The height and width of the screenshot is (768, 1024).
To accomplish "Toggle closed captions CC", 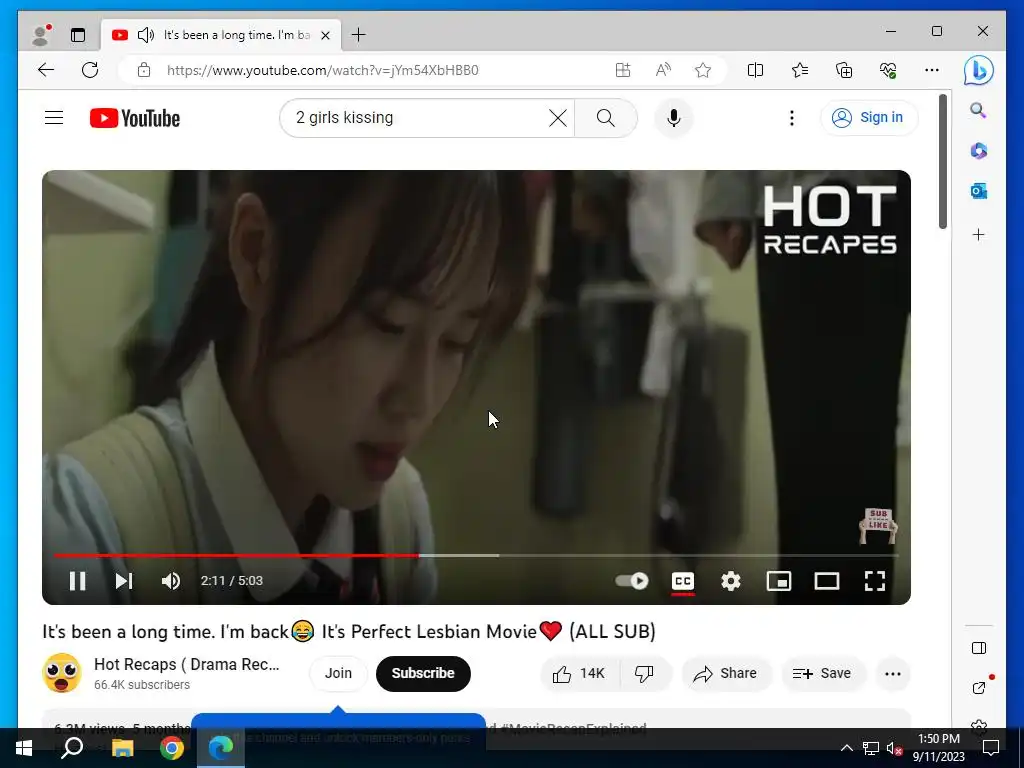I will point(682,581).
